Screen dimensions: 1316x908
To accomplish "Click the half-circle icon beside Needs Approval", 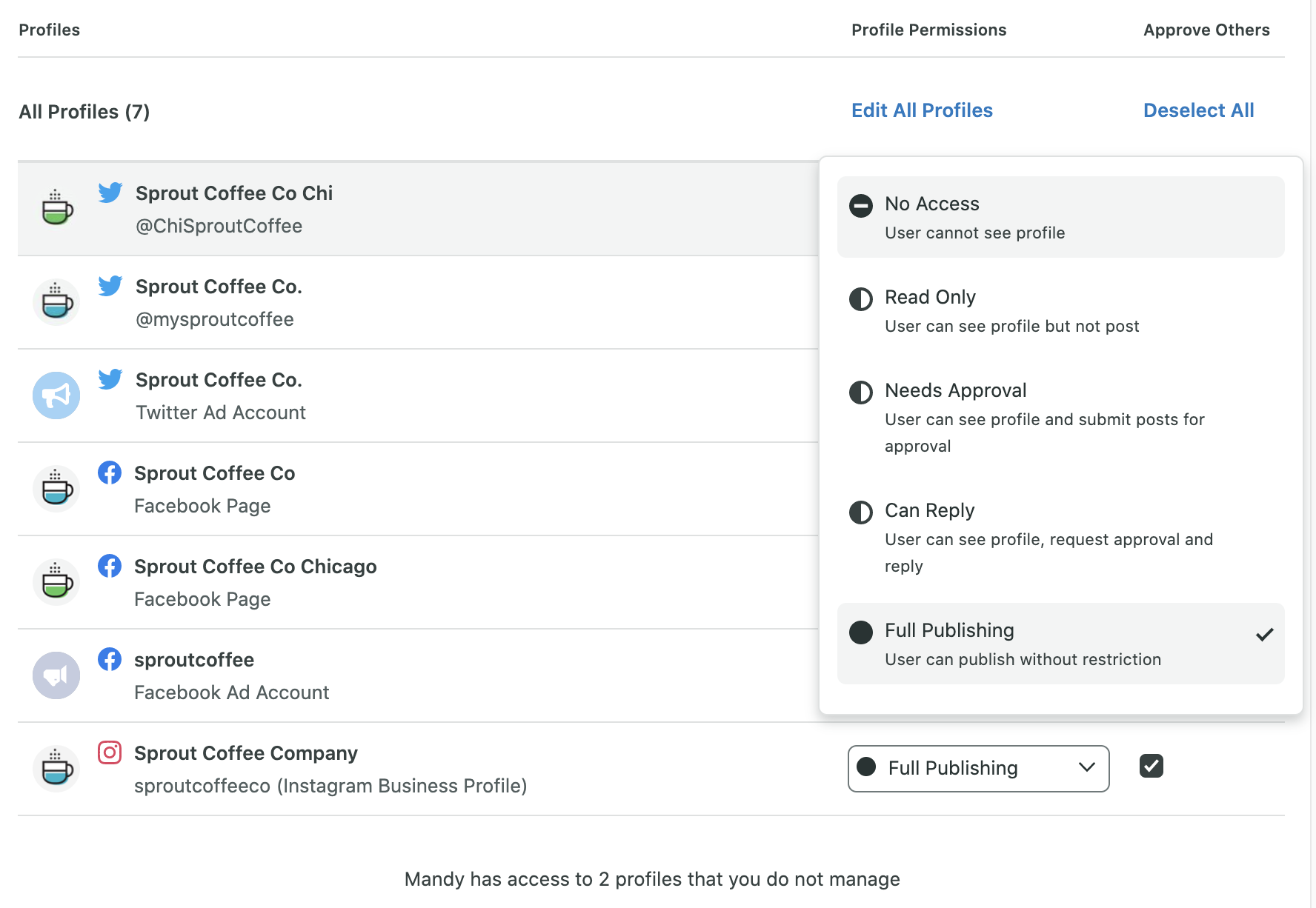I will (x=861, y=392).
